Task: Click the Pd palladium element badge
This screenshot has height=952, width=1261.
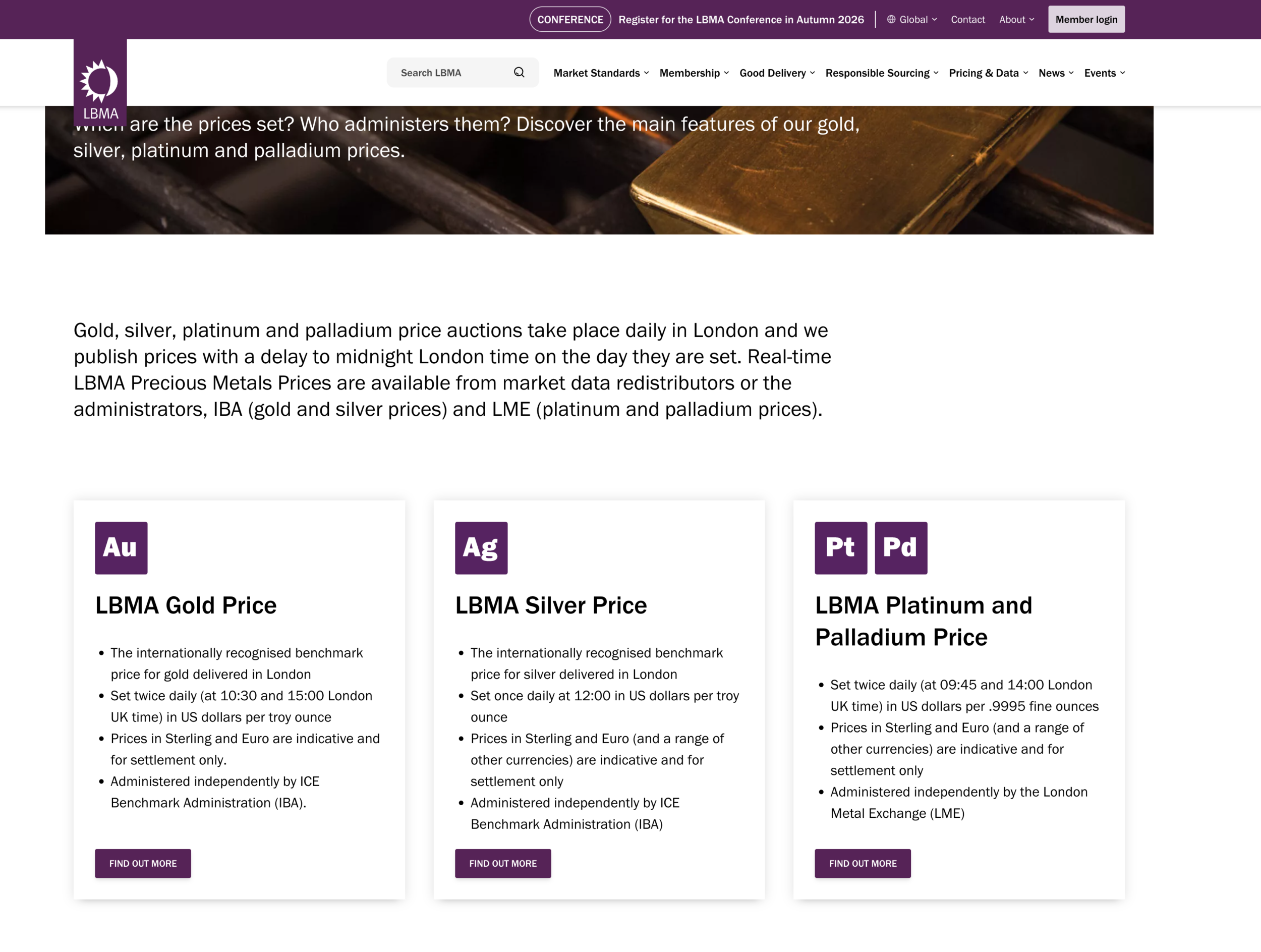Action: [900, 547]
